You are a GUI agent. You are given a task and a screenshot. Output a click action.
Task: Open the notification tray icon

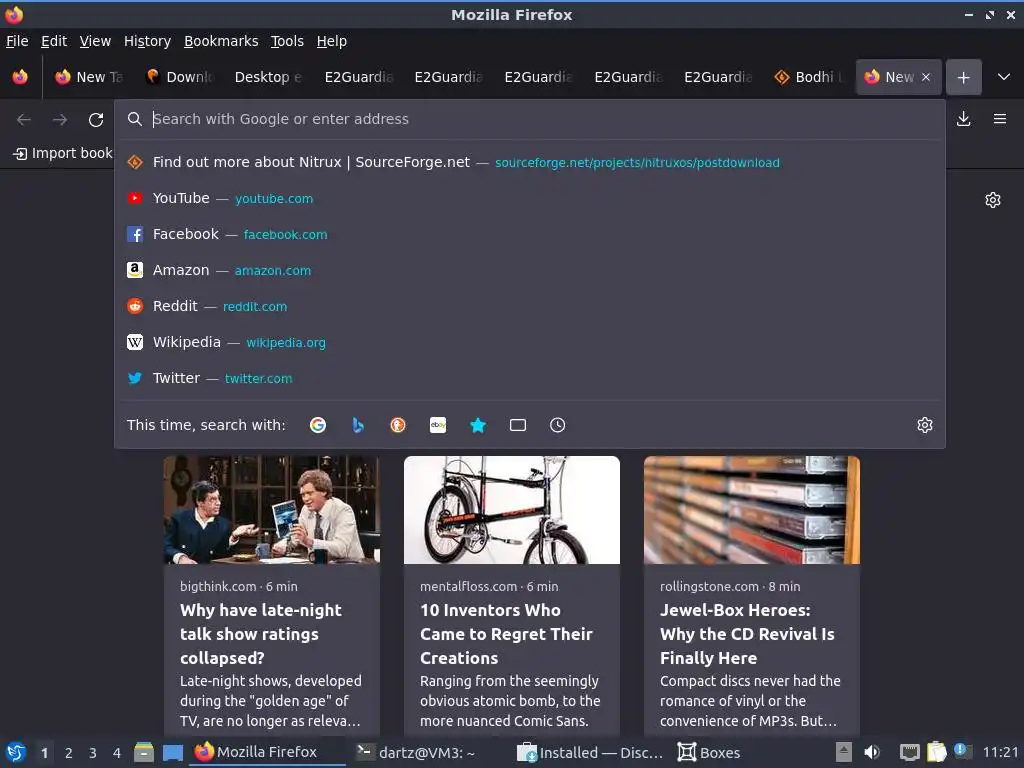coord(962,750)
